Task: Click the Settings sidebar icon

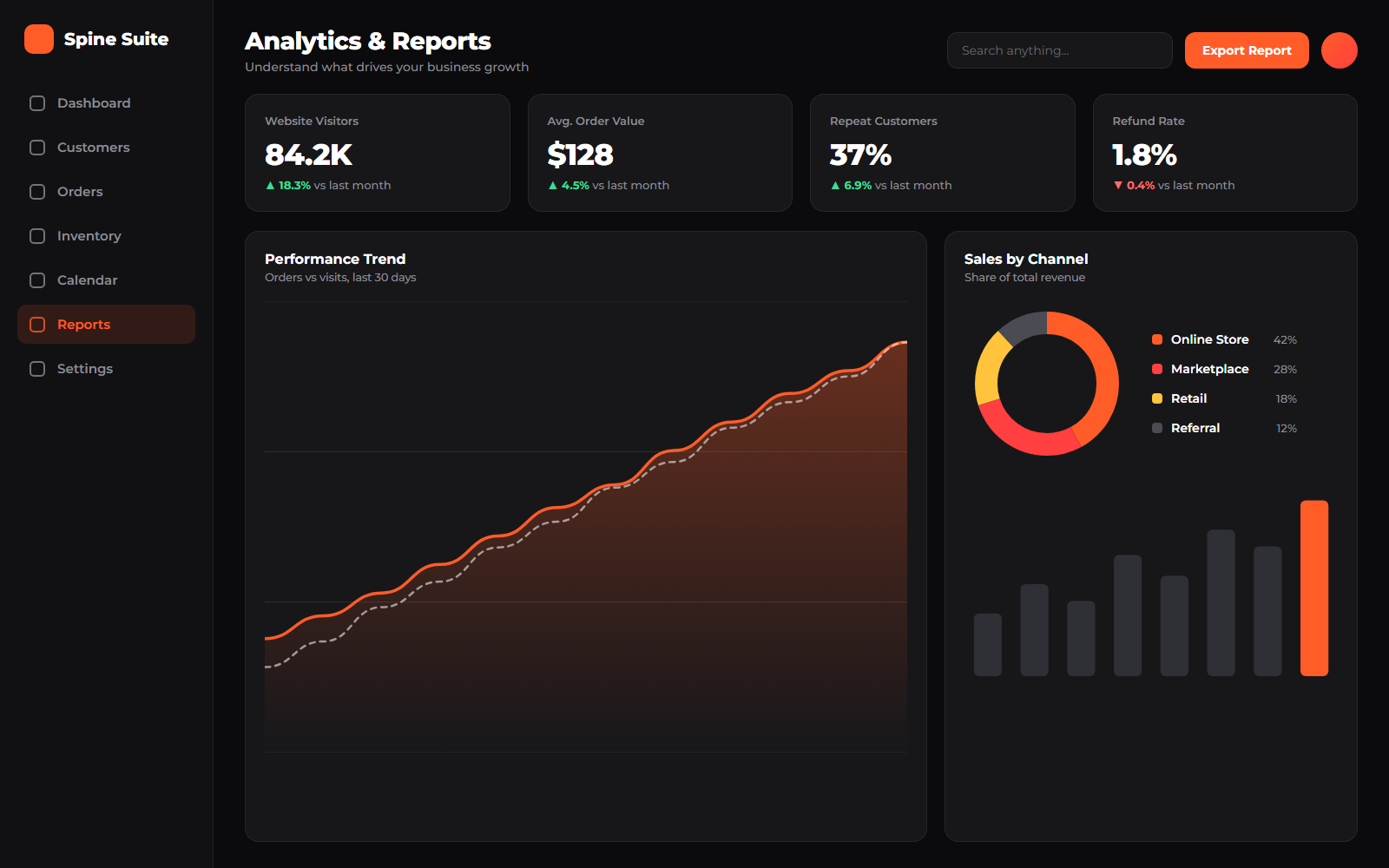Action: [x=37, y=369]
